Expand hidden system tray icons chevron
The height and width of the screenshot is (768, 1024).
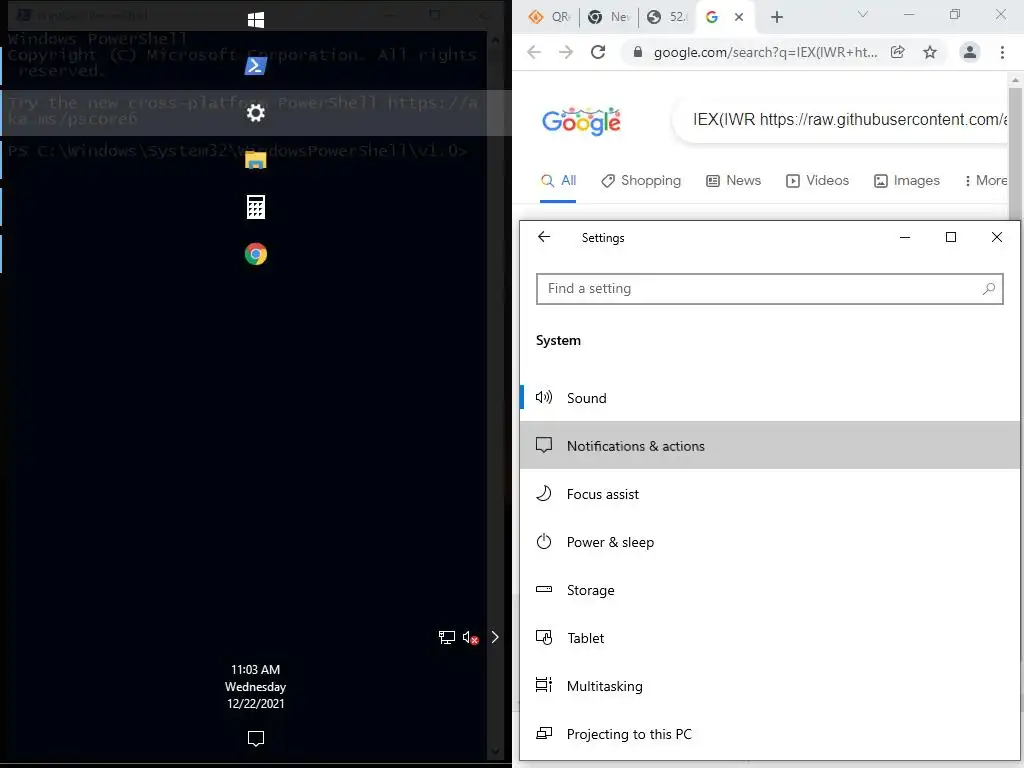click(x=495, y=637)
